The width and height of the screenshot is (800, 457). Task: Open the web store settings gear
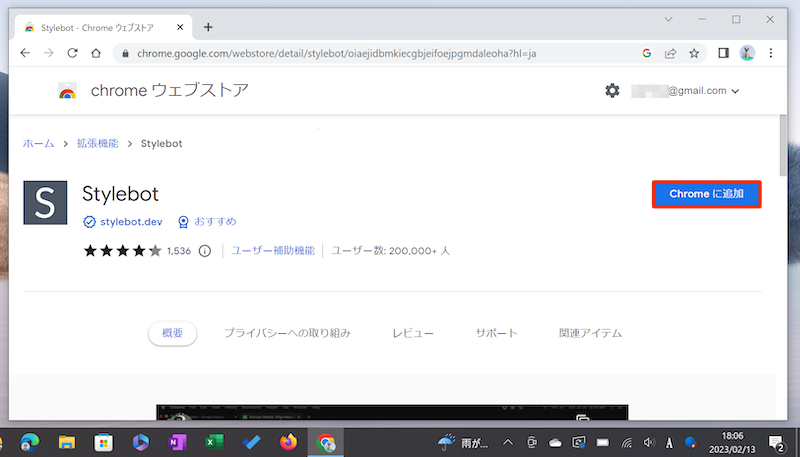(612, 91)
